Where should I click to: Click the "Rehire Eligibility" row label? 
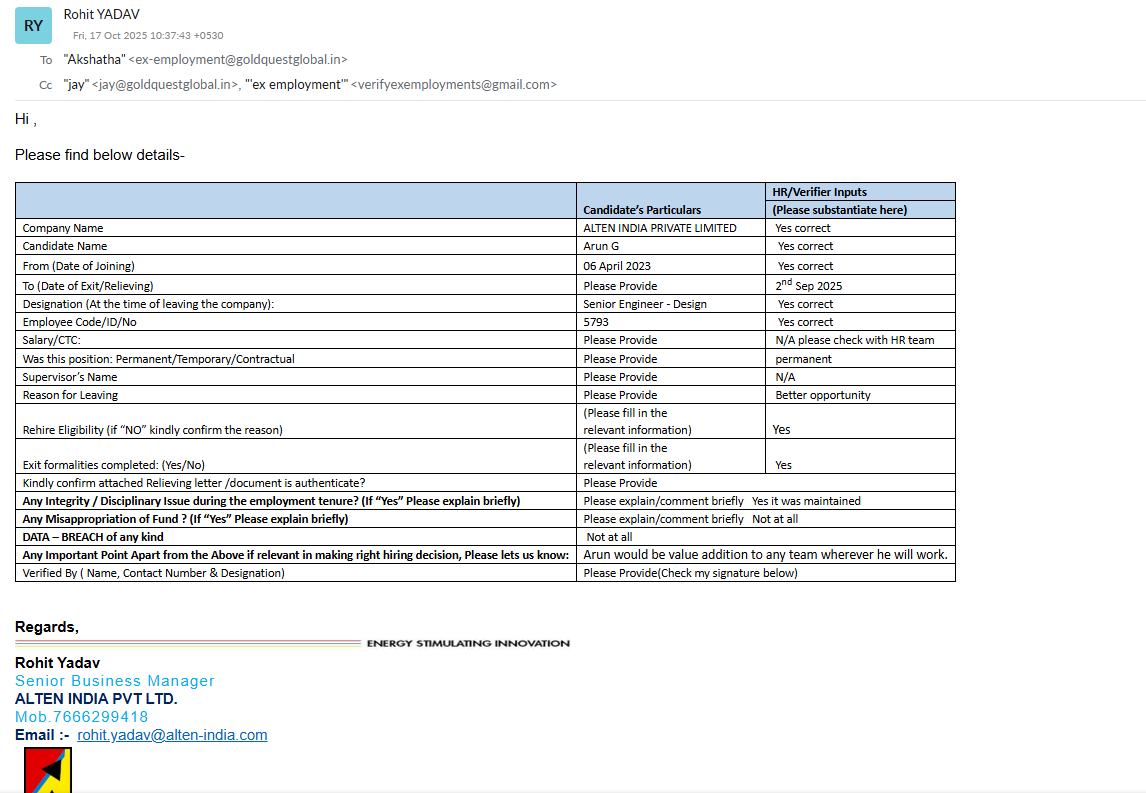pyautogui.click(x=152, y=430)
